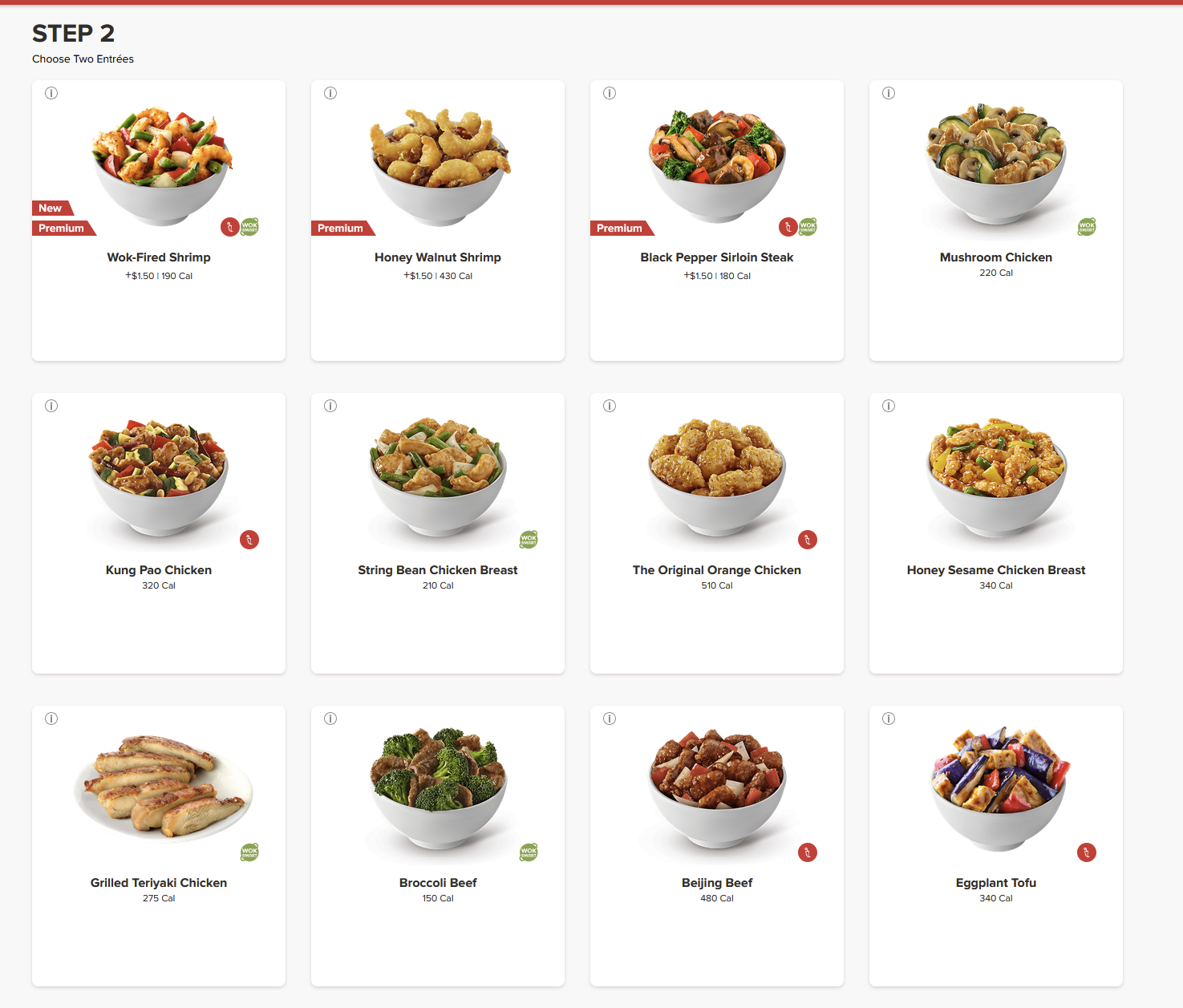Open info icon on Eggplant Tofu card
The height and width of the screenshot is (1008, 1183).
(x=889, y=719)
